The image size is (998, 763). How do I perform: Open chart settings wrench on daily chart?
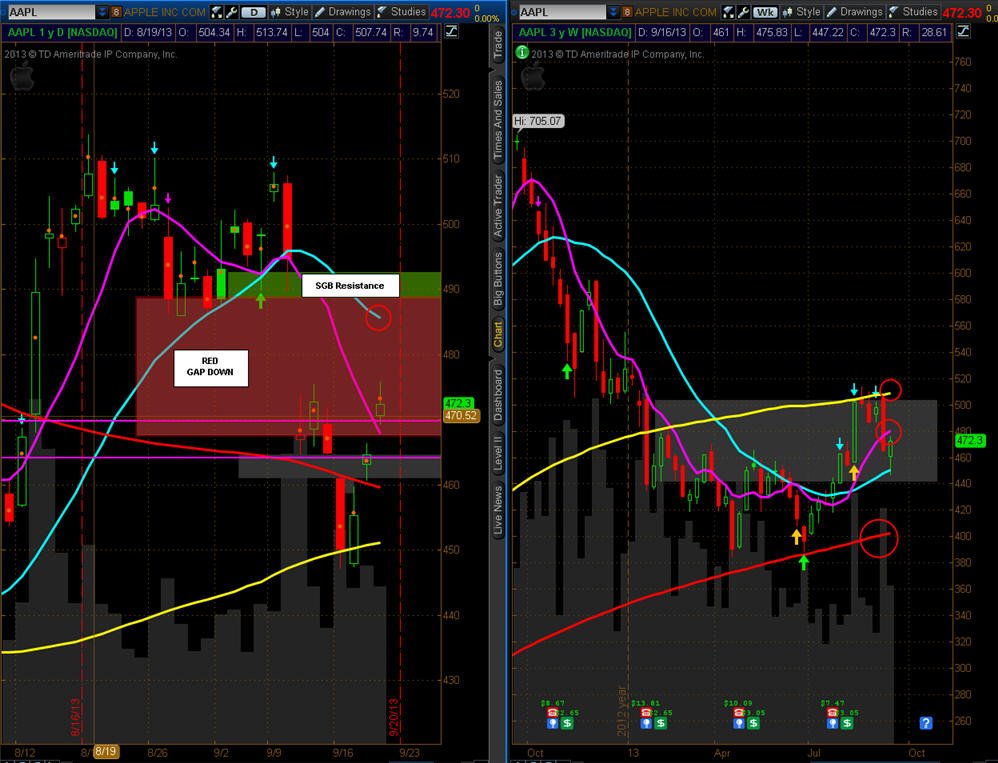[232, 12]
